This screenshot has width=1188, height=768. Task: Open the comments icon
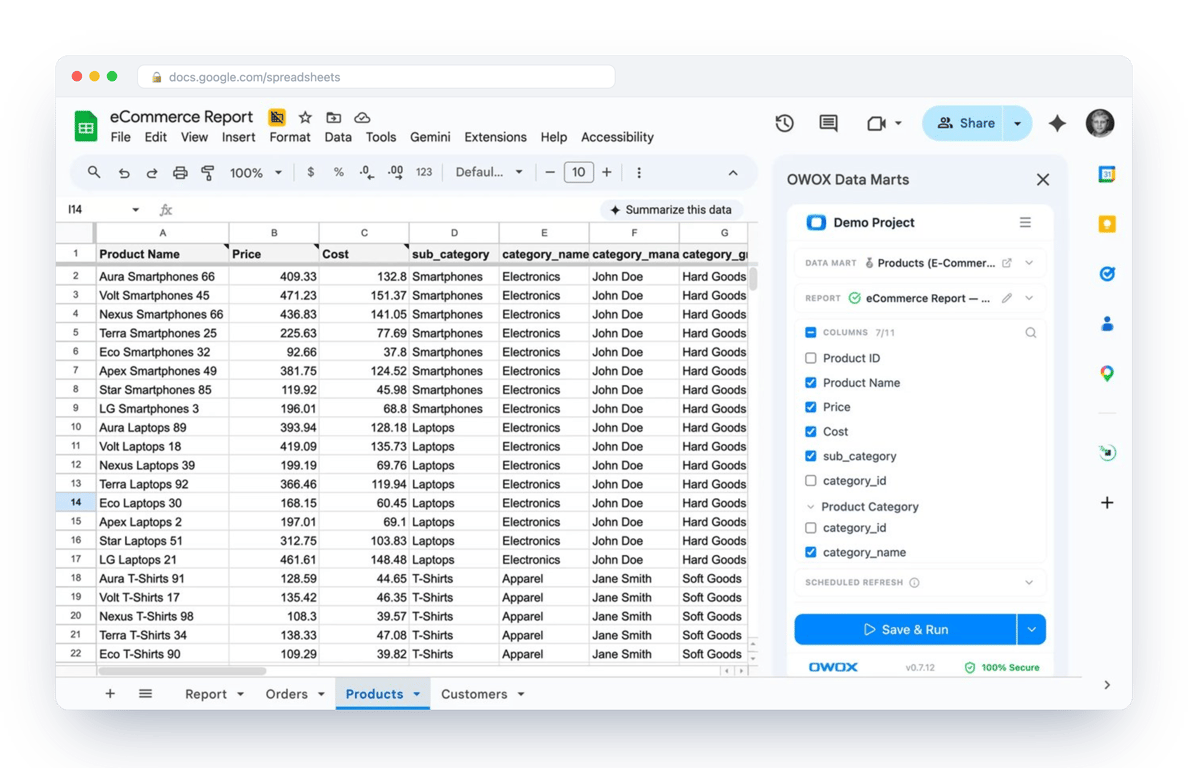[828, 123]
